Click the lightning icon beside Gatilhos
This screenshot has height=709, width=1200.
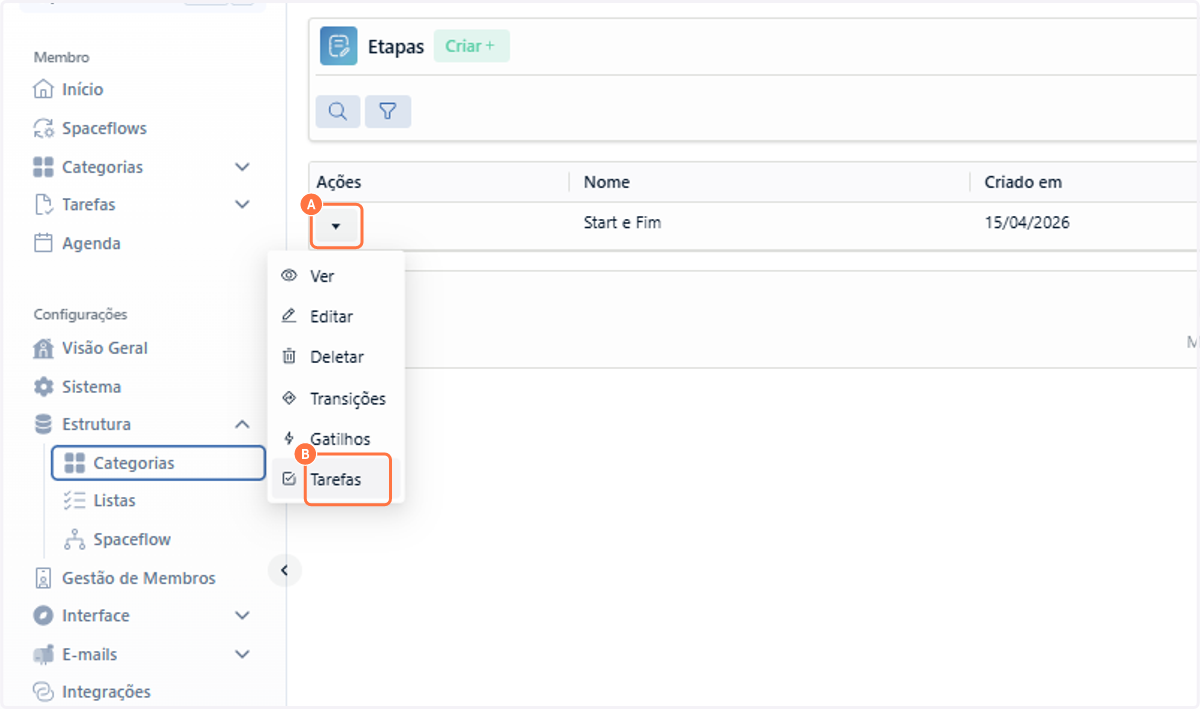click(x=289, y=439)
